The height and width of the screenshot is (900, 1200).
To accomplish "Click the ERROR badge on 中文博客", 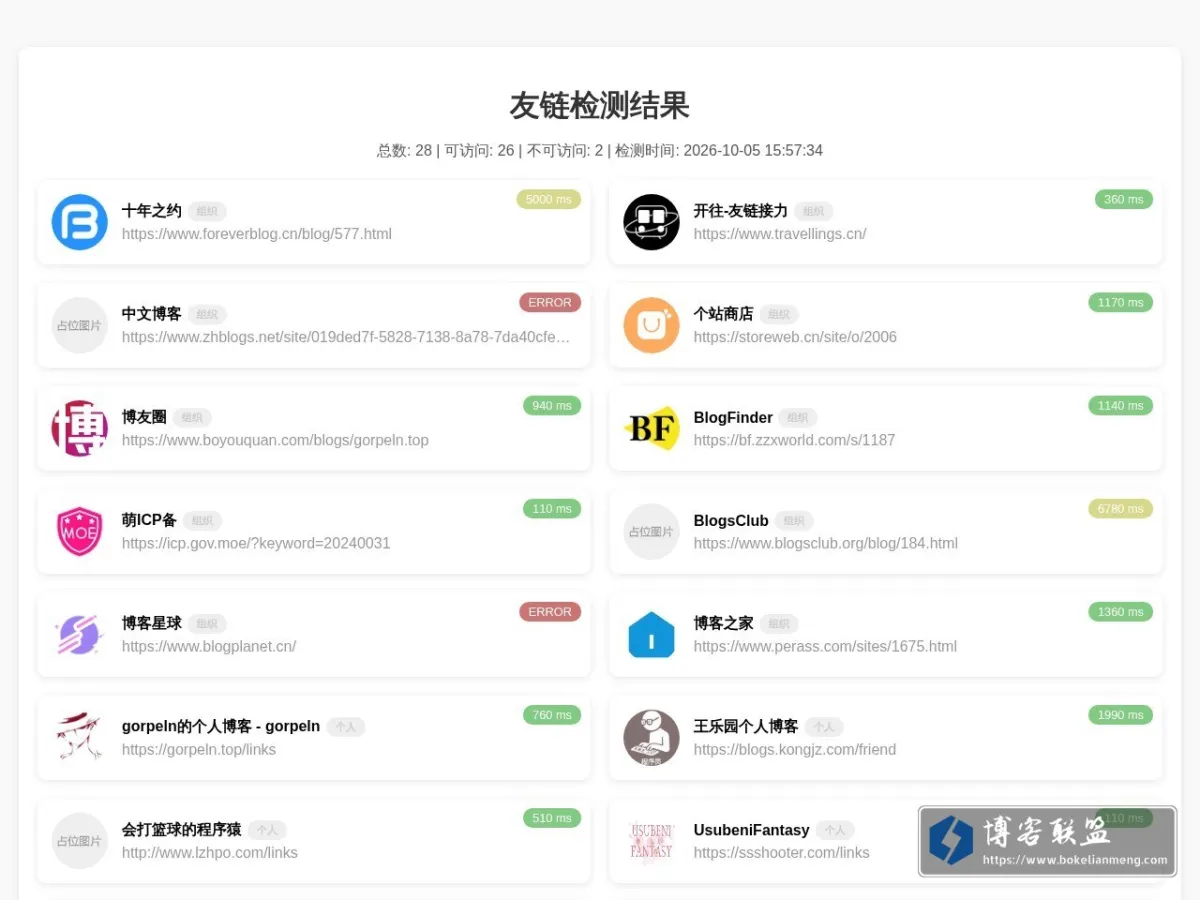I will click(550, 302).
